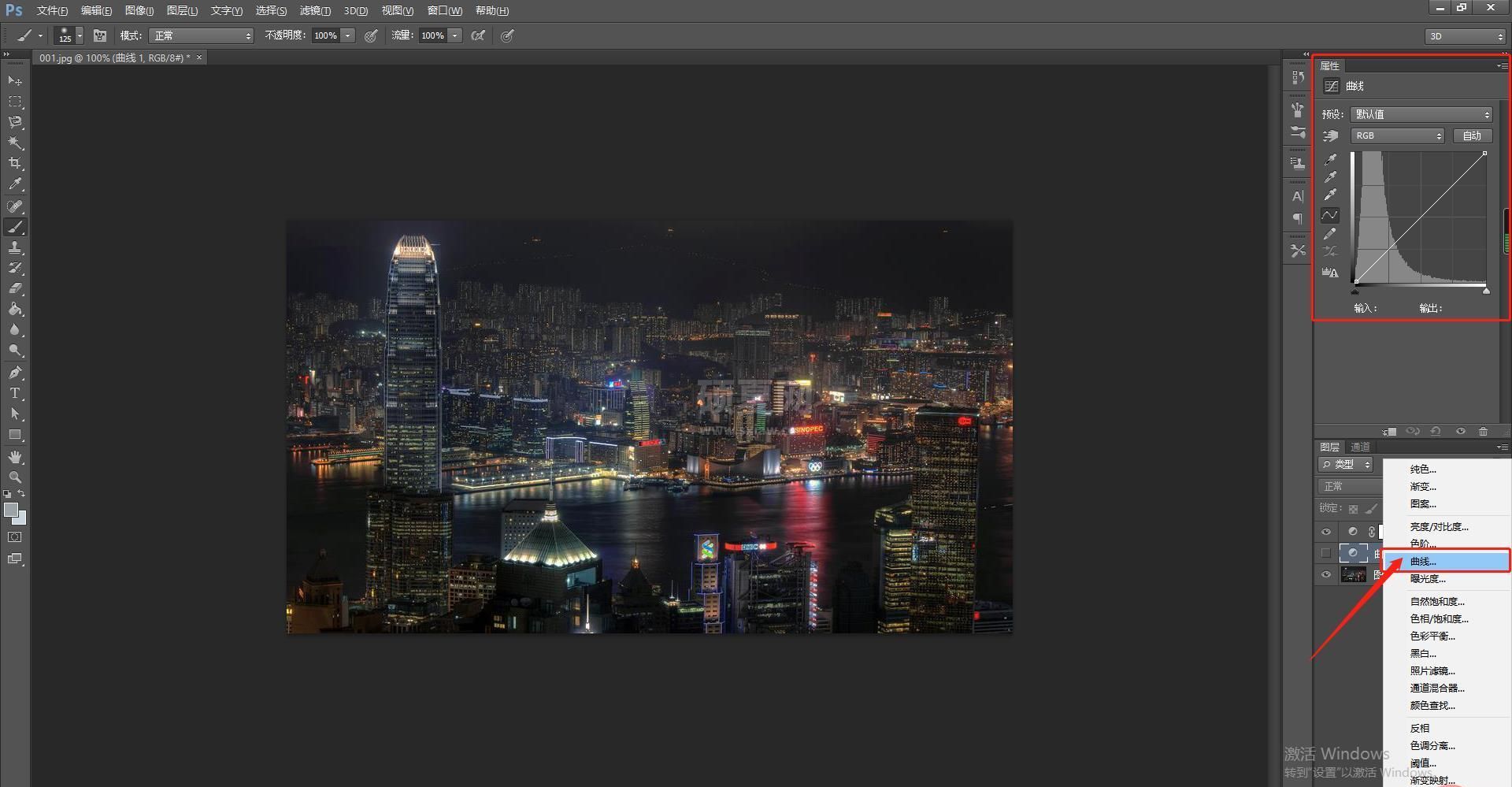The height and width of the screenshot is (787, 1512).
Task: Click the gray point eyedropper in Curves
Action: (x=1330, y=177)
